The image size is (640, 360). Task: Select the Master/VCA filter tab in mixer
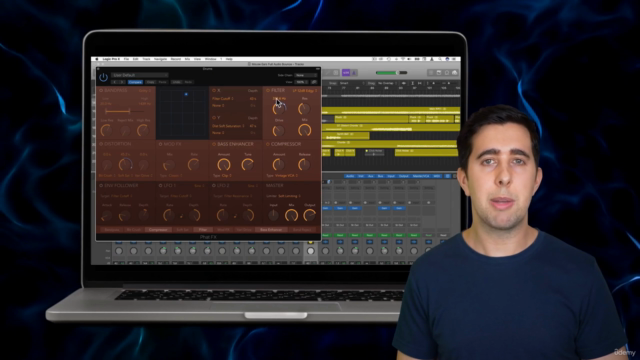(x=421, y=176)
